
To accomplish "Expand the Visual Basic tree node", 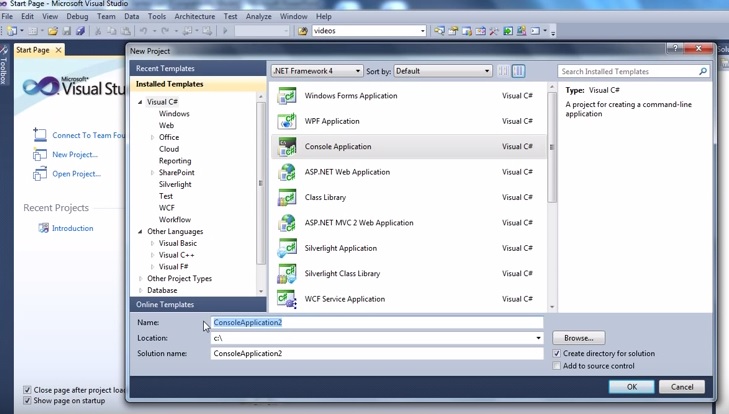I will tap(152, 243).
